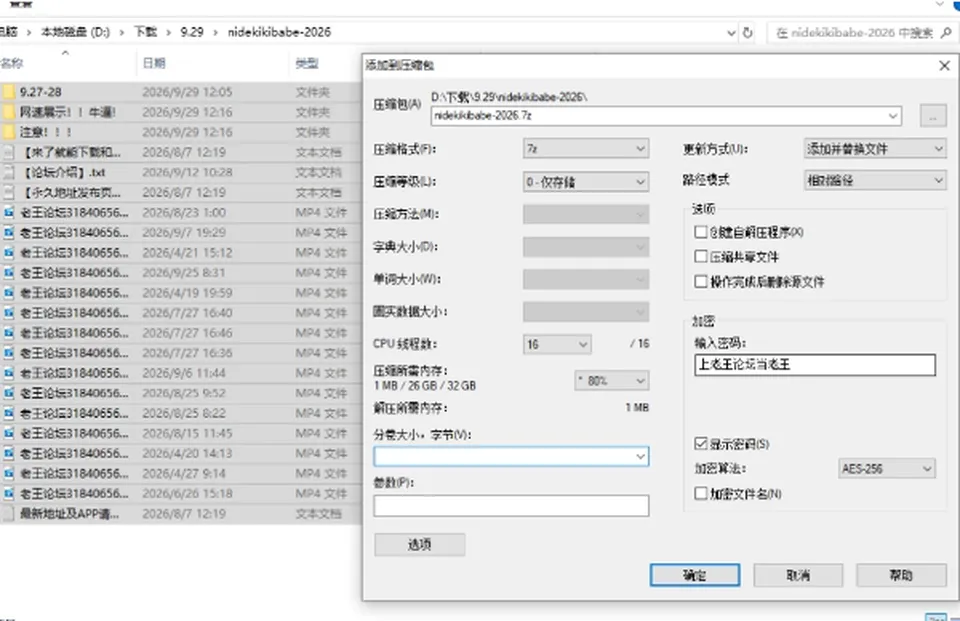
Task: Click the search magnifier icon in Explorer
Action: 947,32
